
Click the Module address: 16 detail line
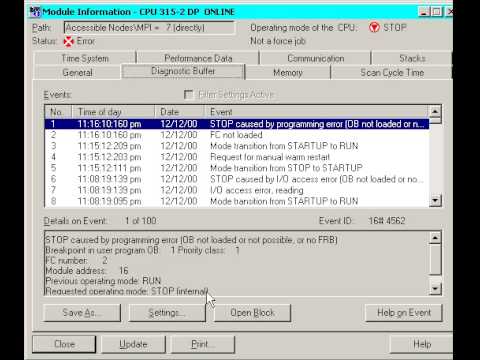pos(87,271)
